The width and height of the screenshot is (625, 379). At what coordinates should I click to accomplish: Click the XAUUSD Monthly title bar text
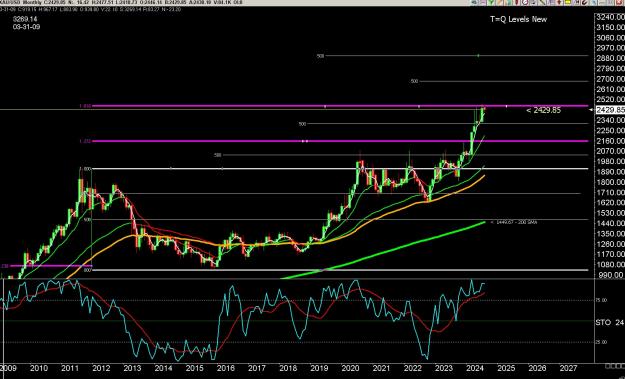(x=20, y=2)
